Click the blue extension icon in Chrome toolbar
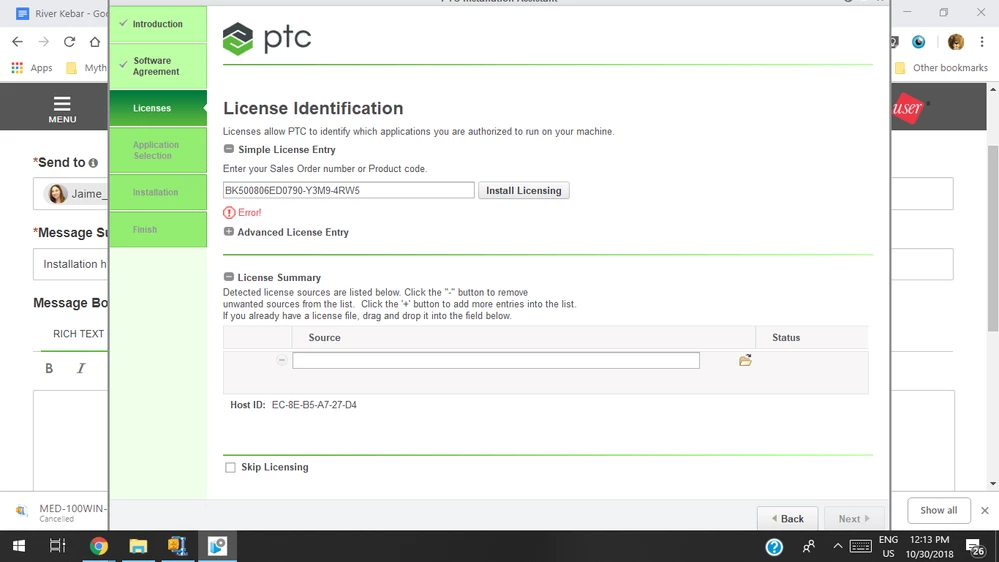 pyautogui.click(x=919, y=42)
